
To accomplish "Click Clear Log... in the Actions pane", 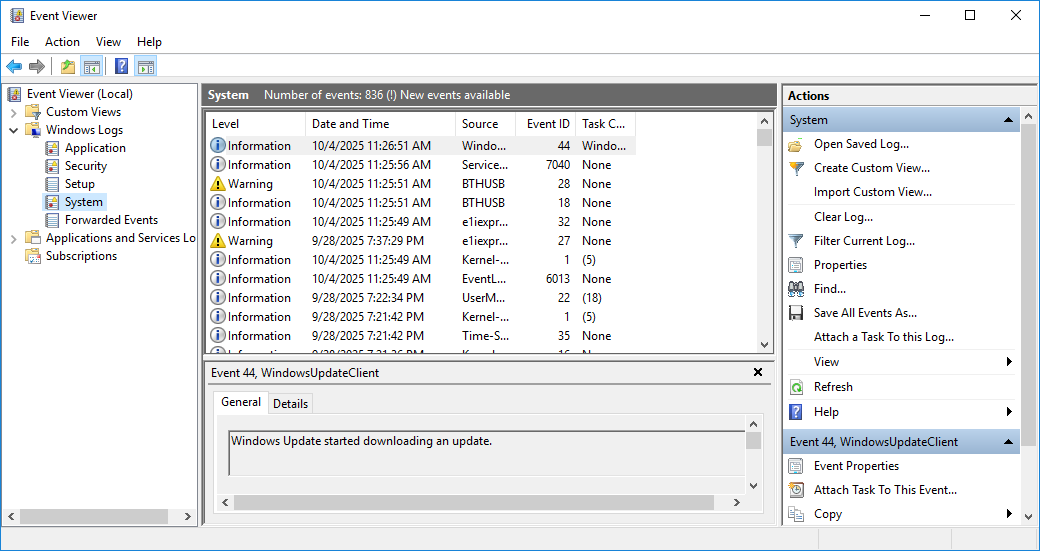I will click(x=843, y=216).
